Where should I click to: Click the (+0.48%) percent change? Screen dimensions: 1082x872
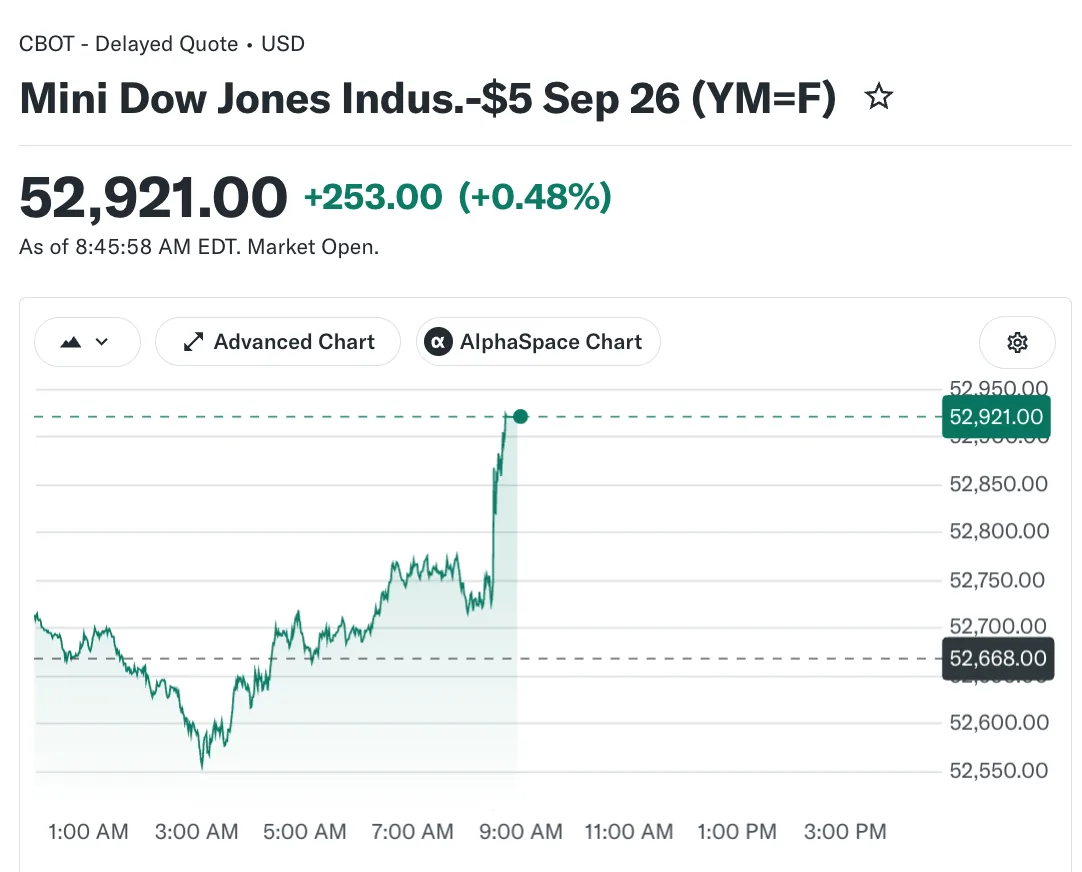tap(535, 197)
